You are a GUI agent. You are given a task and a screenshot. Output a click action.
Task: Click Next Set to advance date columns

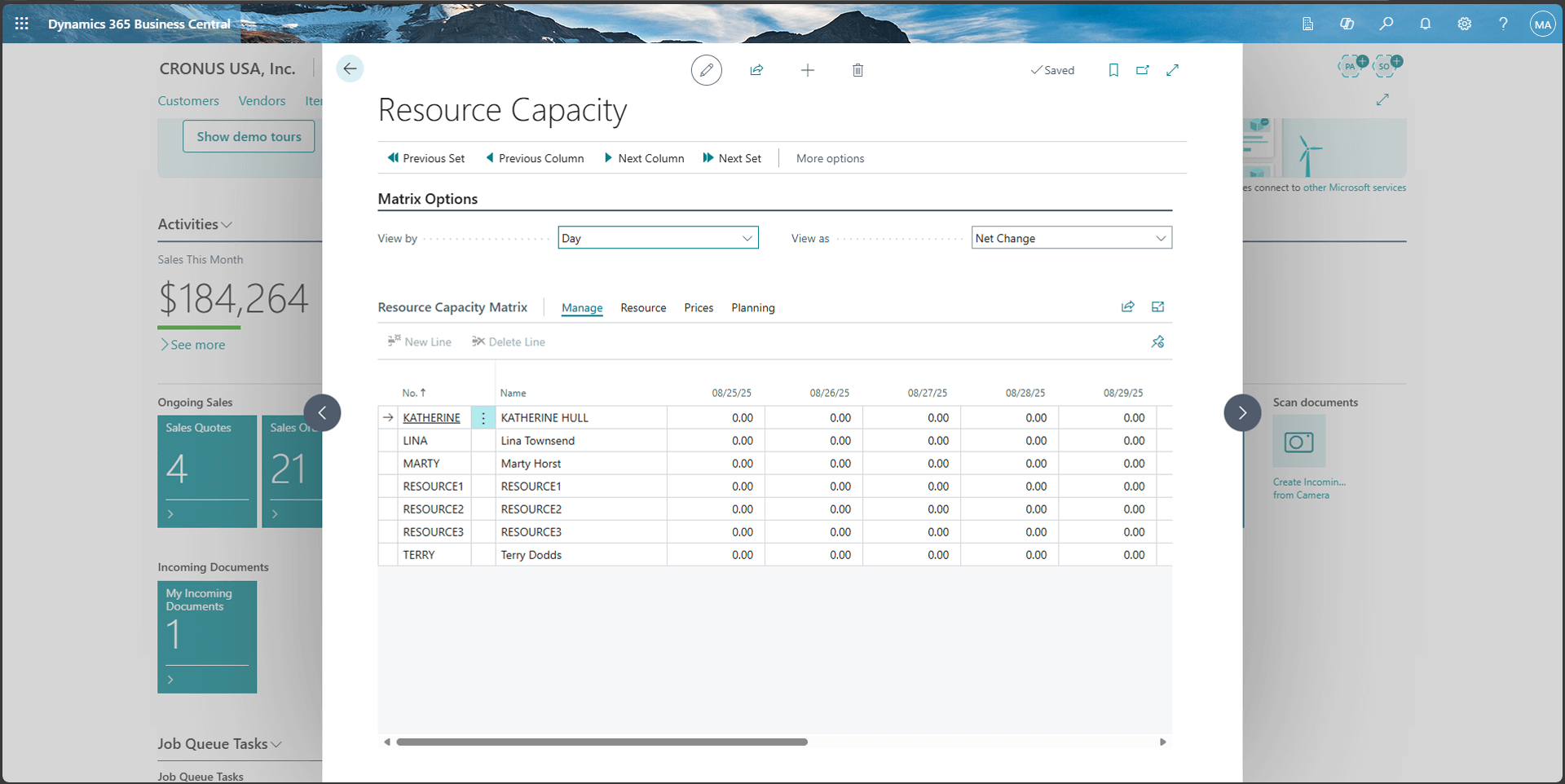coord(732,157)
